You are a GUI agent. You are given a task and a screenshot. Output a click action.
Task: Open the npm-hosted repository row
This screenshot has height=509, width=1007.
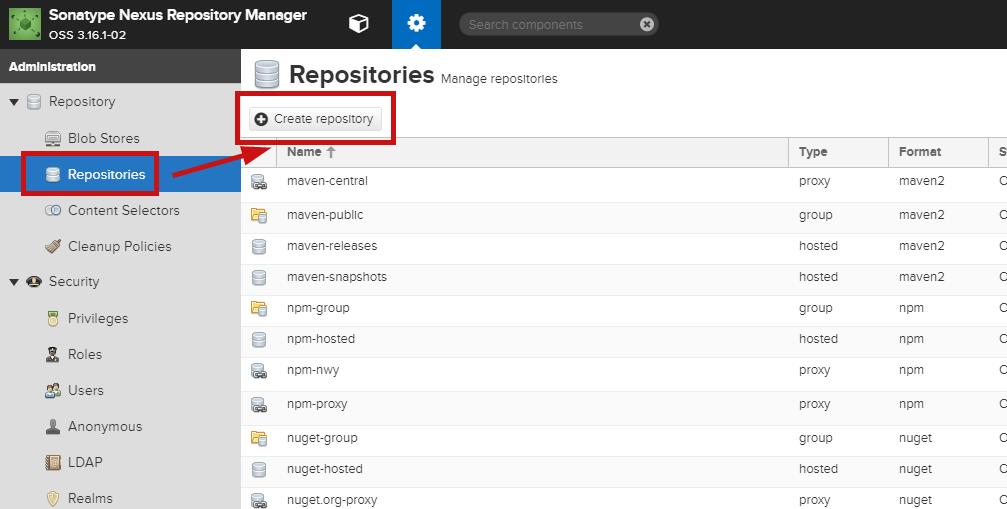click(x=624, y=340)
